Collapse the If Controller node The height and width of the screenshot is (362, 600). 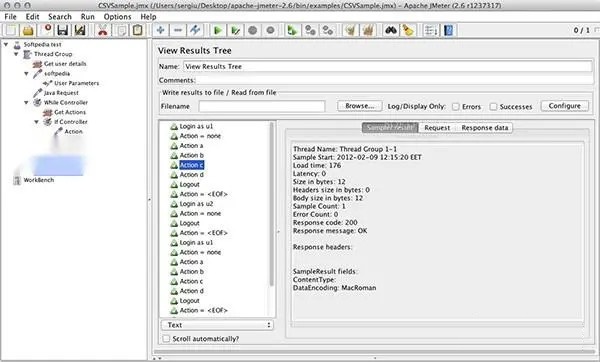tap(37, 122)
